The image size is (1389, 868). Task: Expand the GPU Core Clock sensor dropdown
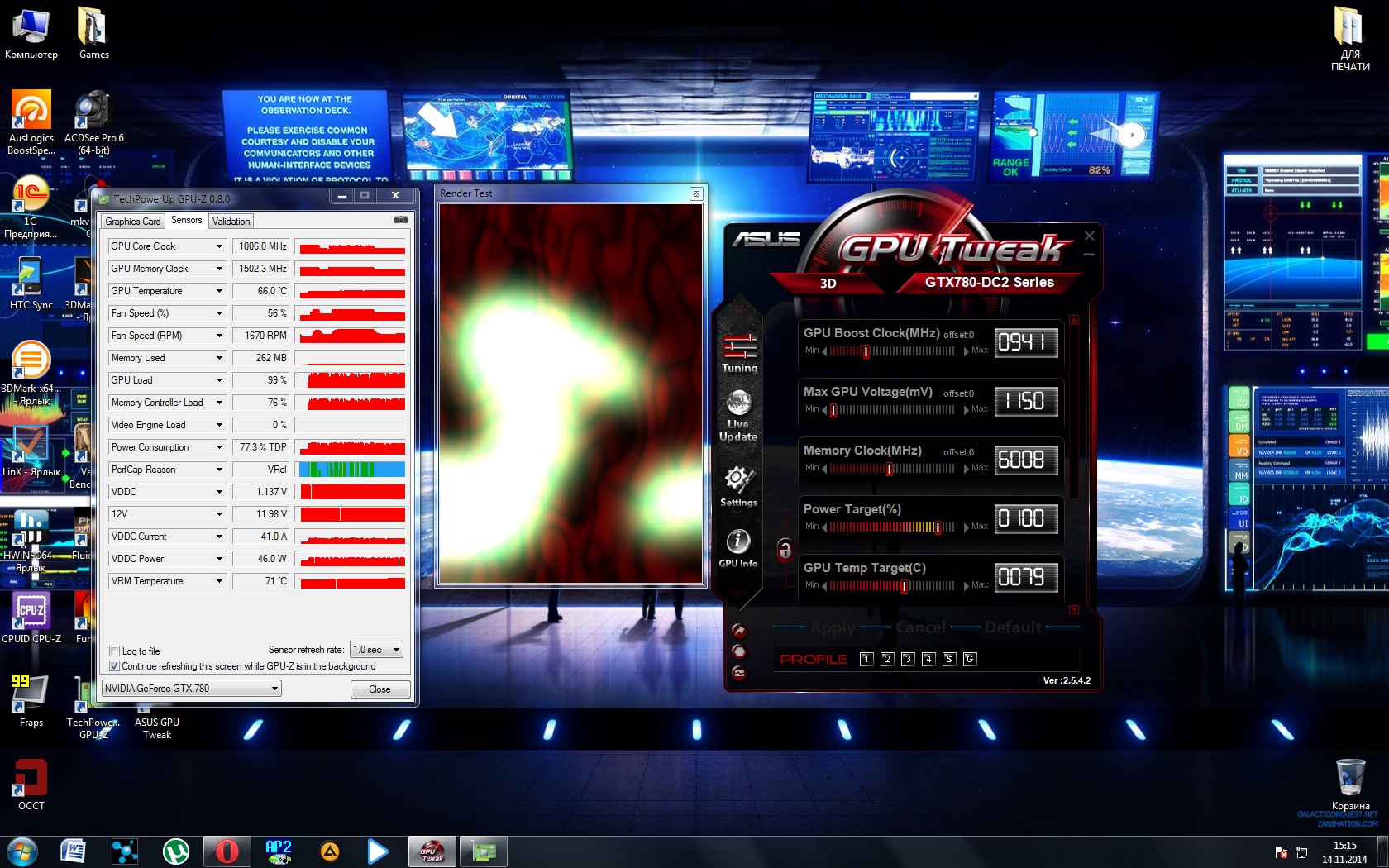[x=219, y=246]
